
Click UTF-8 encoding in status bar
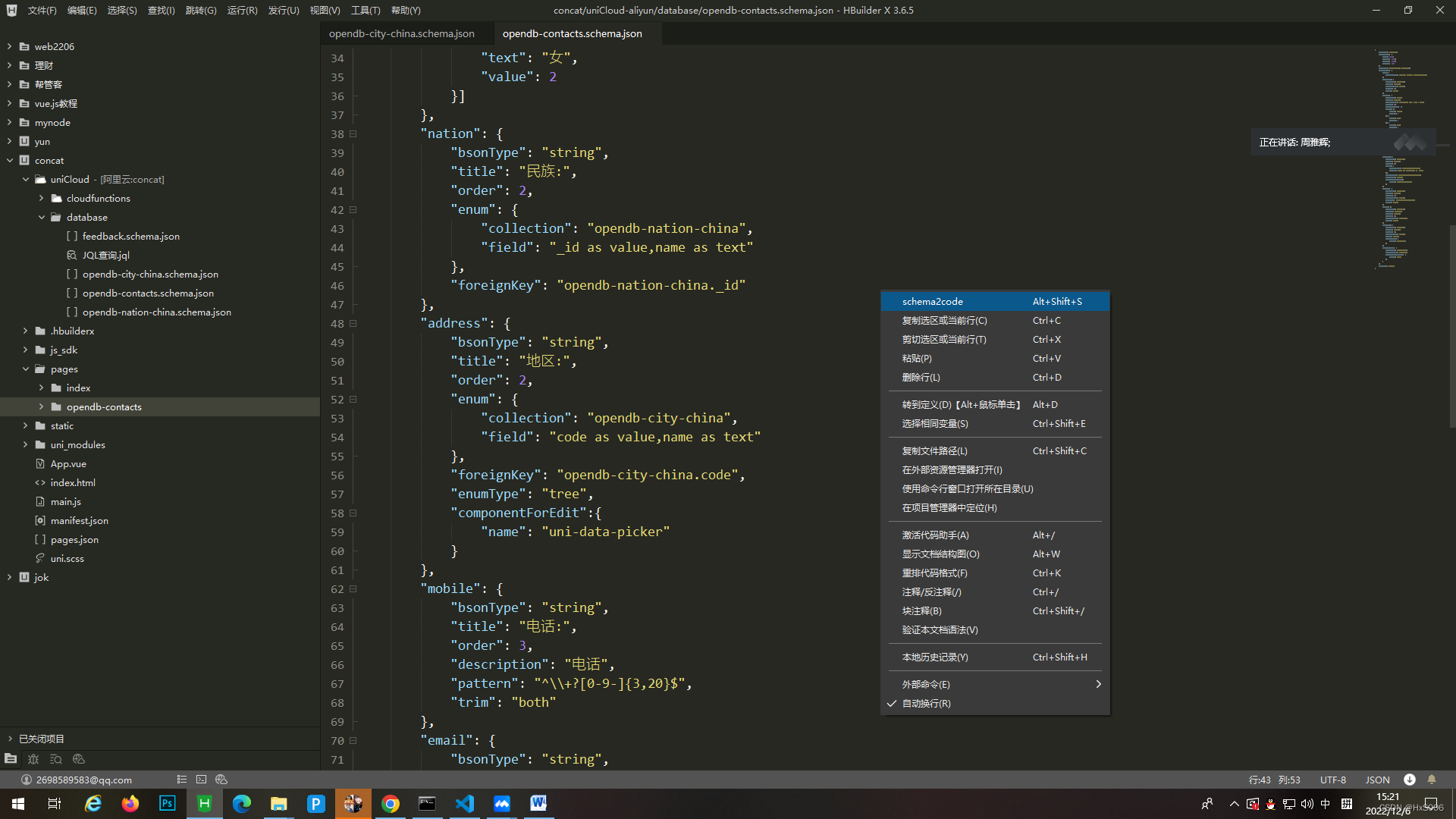click(1332, 780)
